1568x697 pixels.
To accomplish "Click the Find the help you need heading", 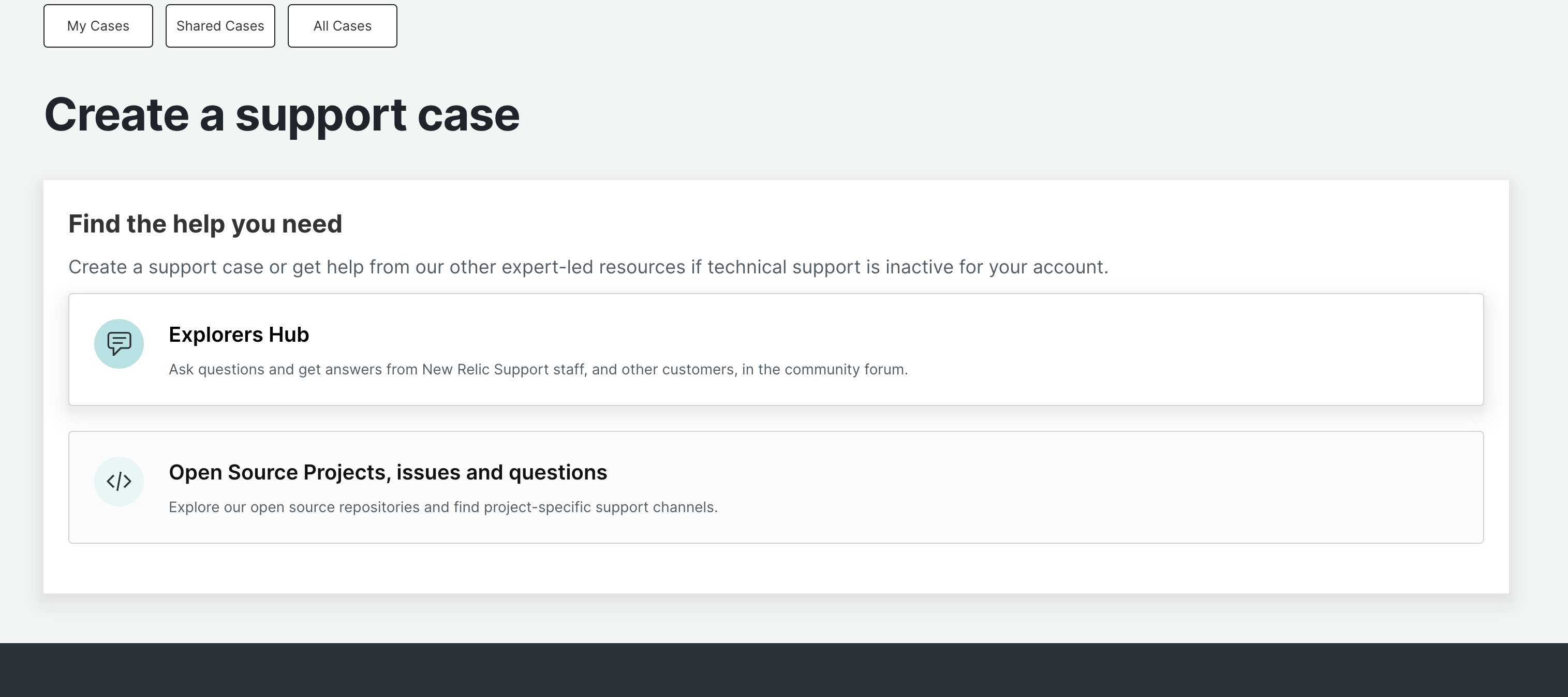I will [x=205, y=224].
